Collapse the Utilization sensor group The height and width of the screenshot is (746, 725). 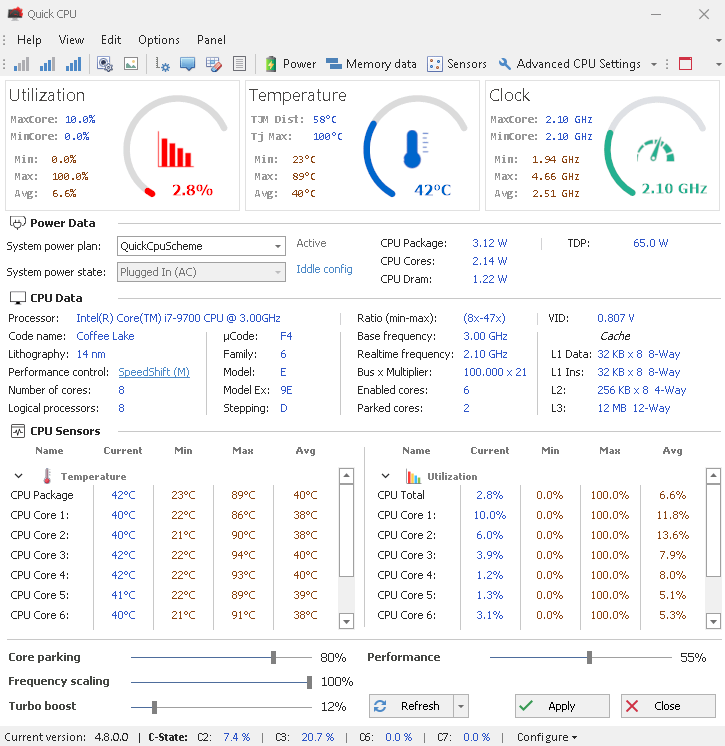386,476
